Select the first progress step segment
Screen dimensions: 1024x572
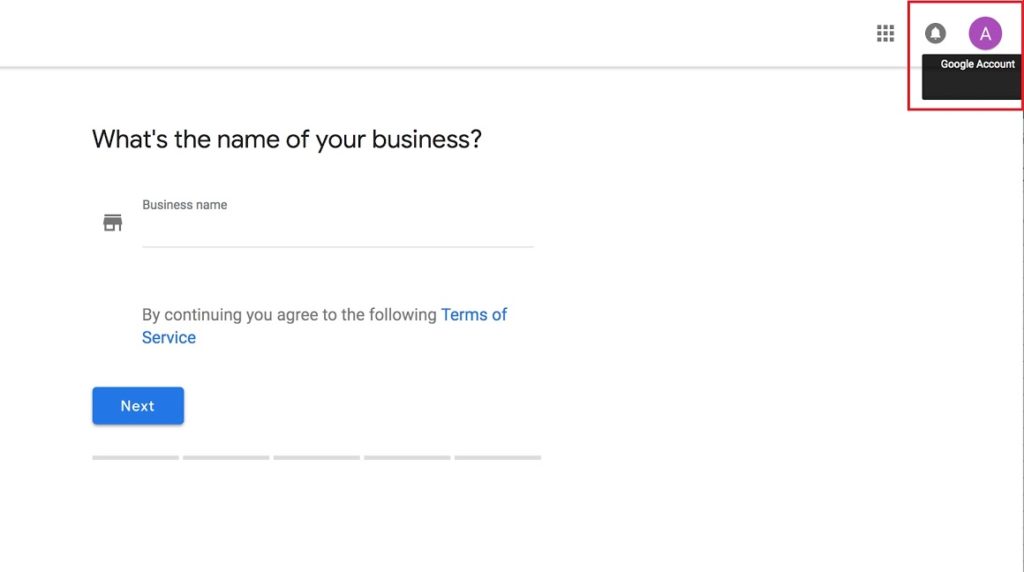click(x=135, y=458)
